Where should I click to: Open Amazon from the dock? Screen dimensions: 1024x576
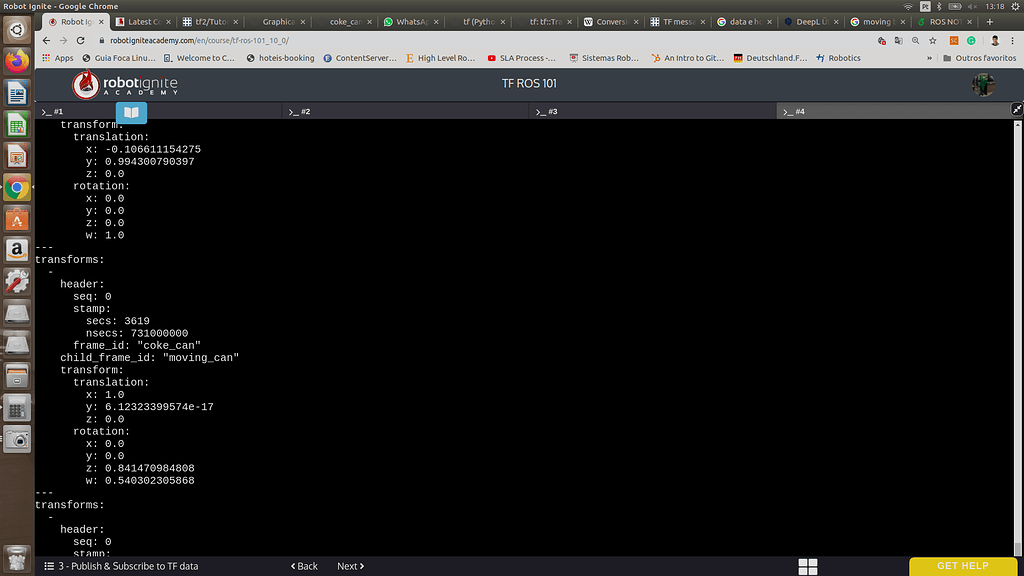(16, 249)
